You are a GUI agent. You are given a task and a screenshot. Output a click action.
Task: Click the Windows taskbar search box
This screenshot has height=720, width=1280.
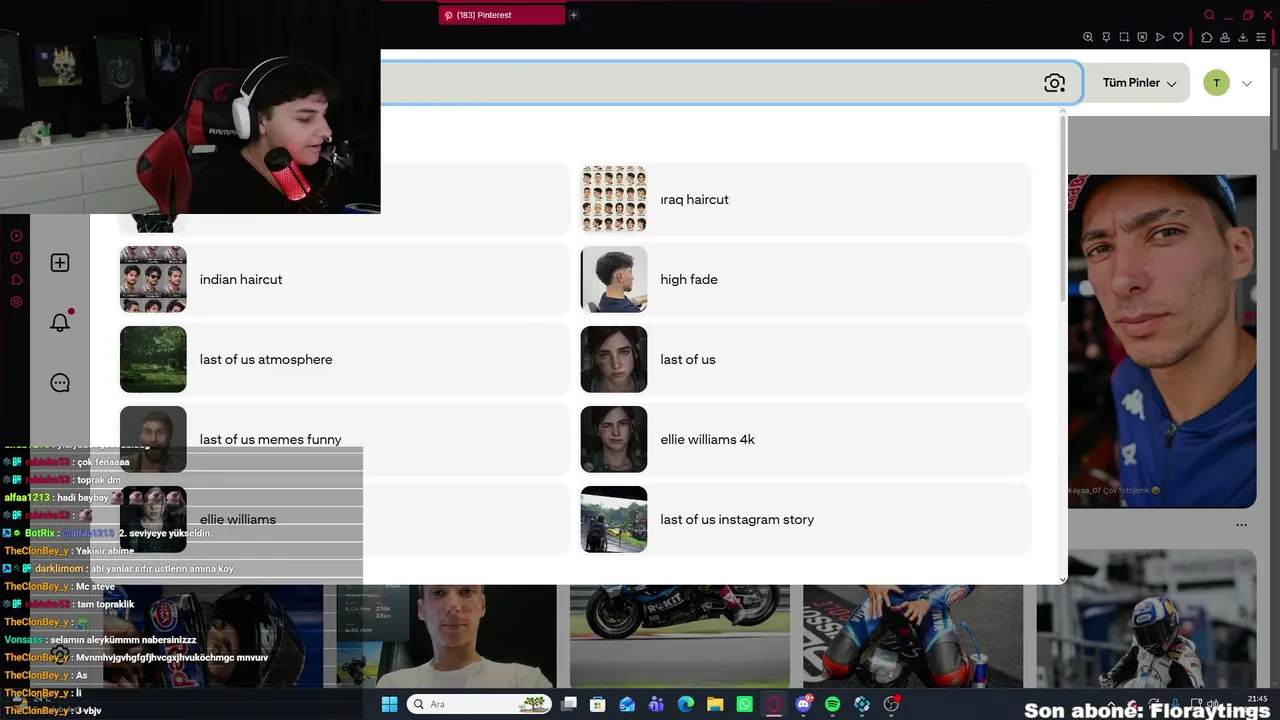click(x=480, y=704)
